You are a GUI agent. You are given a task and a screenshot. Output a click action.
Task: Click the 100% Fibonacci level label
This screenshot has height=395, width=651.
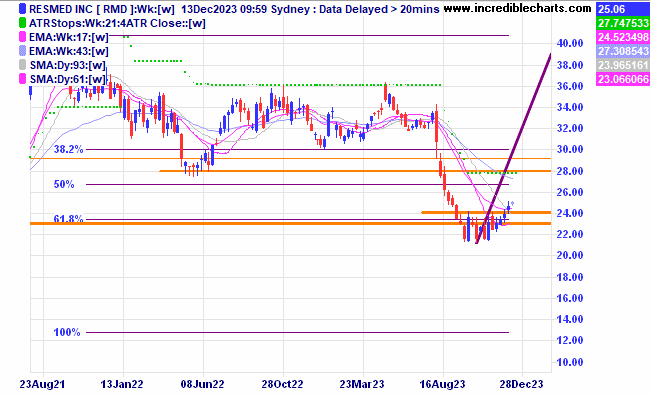click(x=67, y=332)
